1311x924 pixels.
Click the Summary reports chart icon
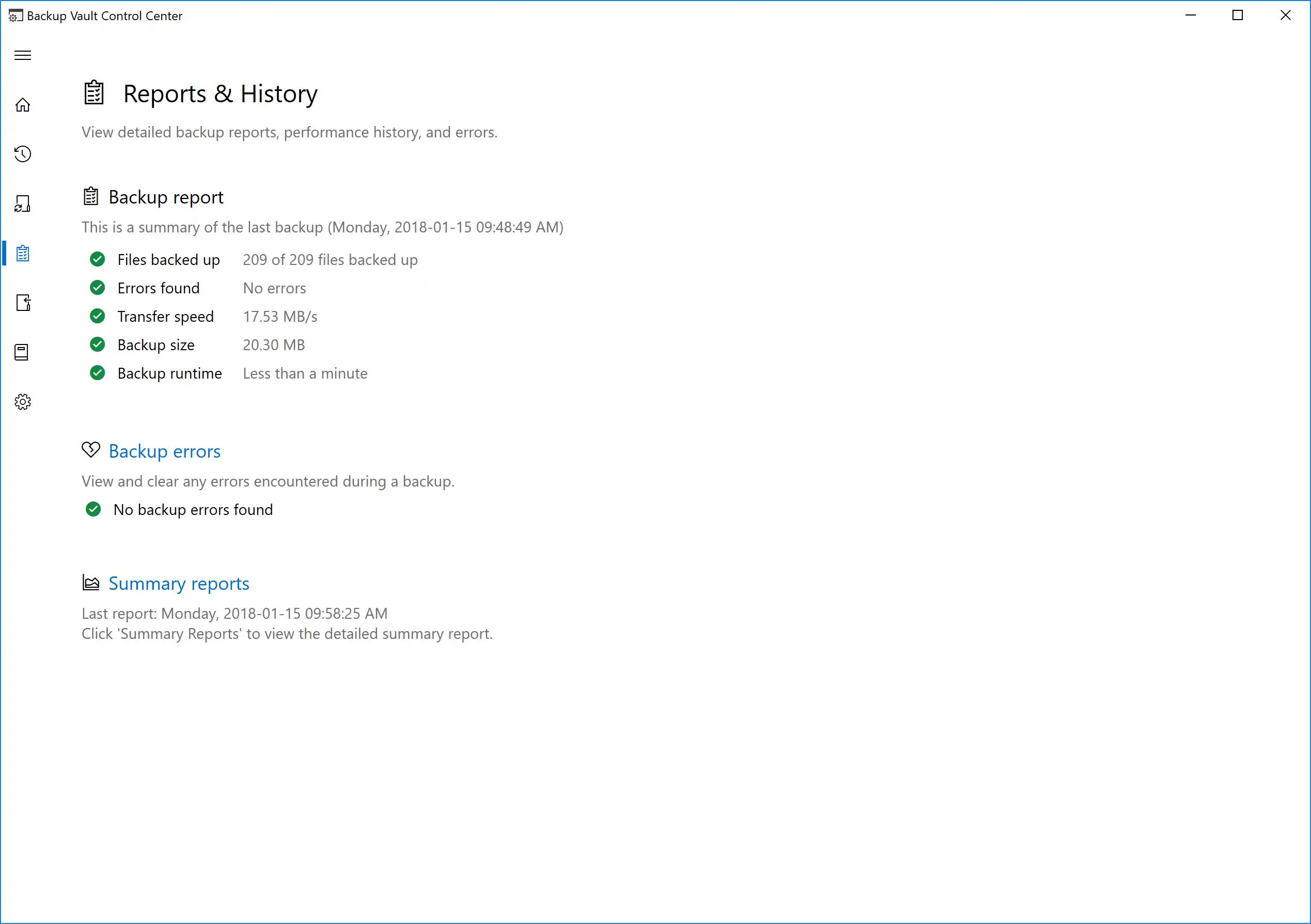pyautogui.click(x=91, y=583)
